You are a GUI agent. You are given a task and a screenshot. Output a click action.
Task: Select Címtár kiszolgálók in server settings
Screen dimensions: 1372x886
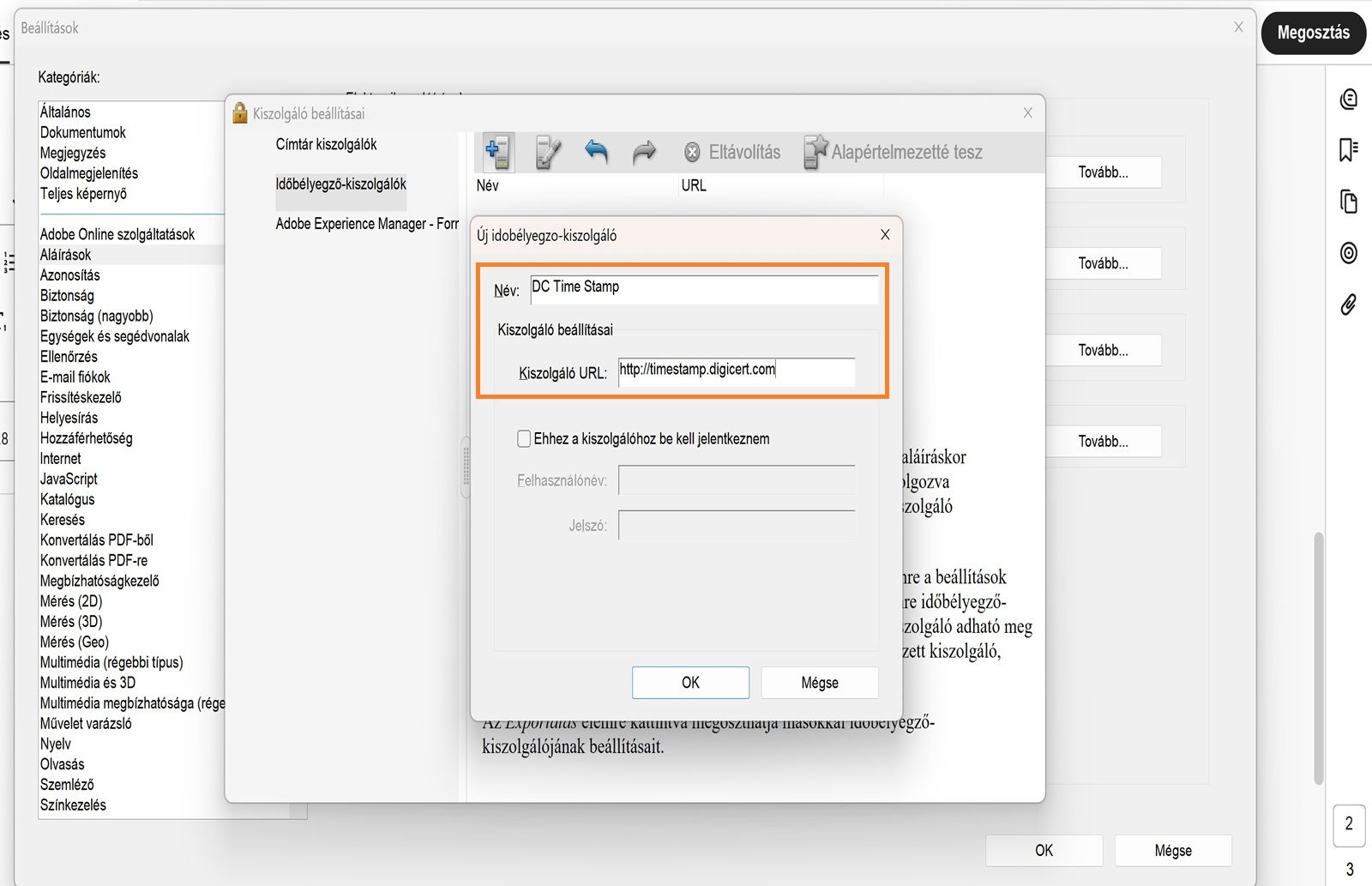[x=326, y=144]
